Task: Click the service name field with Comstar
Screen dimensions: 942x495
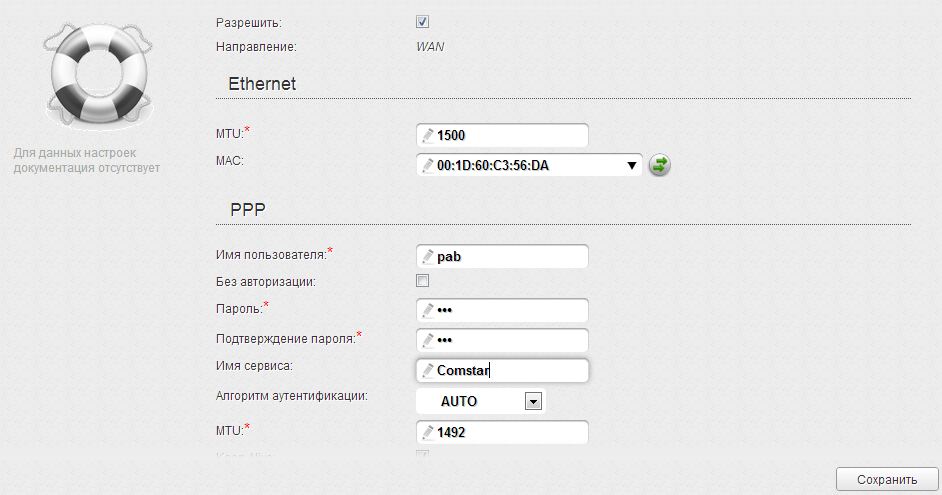Action: [510, 370]
